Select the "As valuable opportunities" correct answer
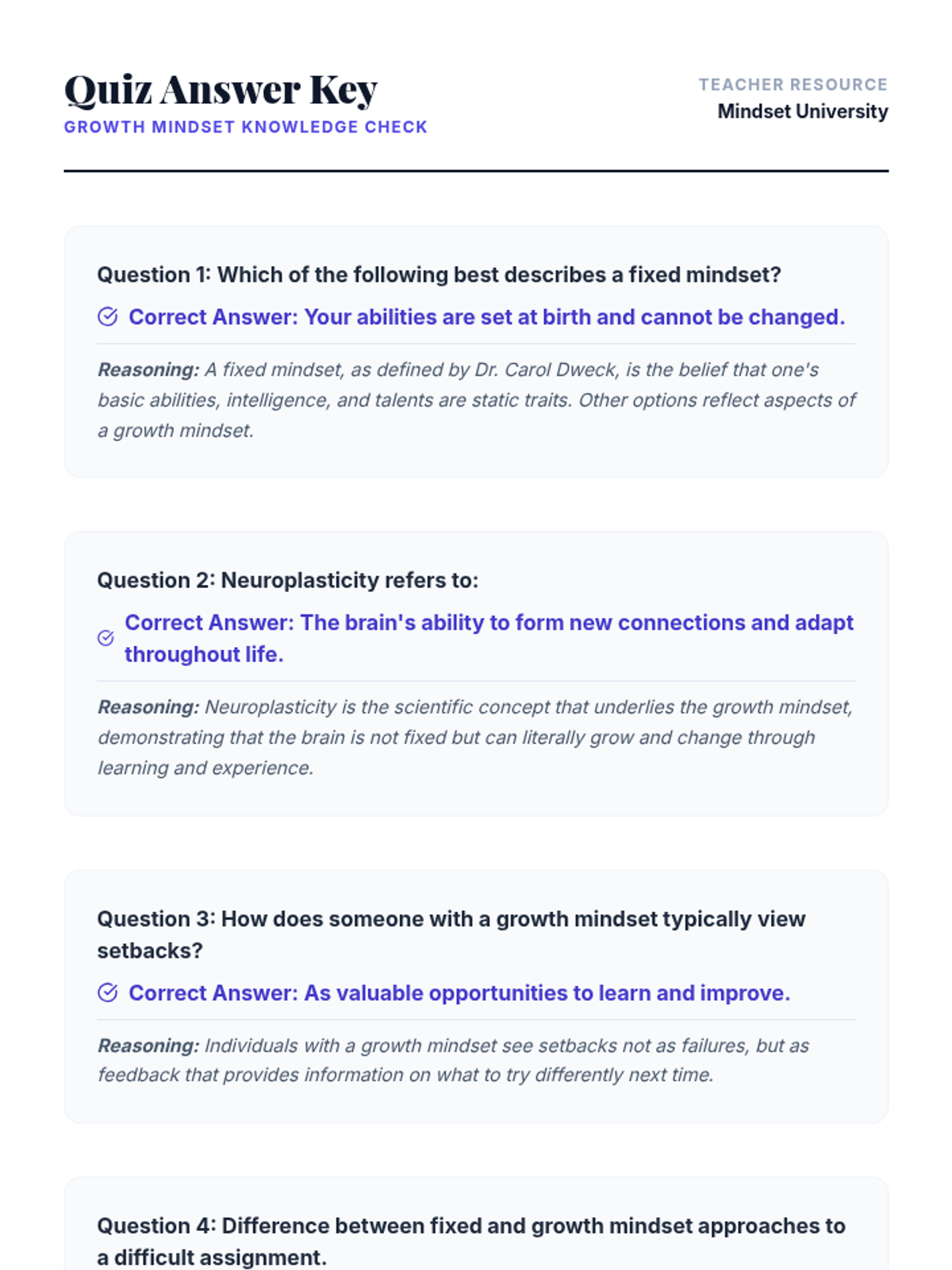The width and height of the screenshot is (952, 1270). 459,993
